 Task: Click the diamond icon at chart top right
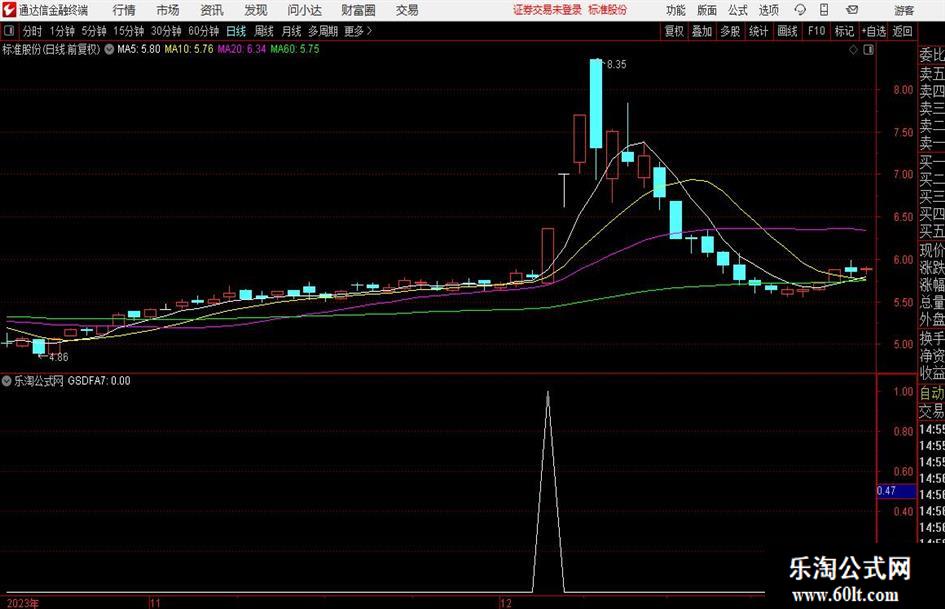853,50
